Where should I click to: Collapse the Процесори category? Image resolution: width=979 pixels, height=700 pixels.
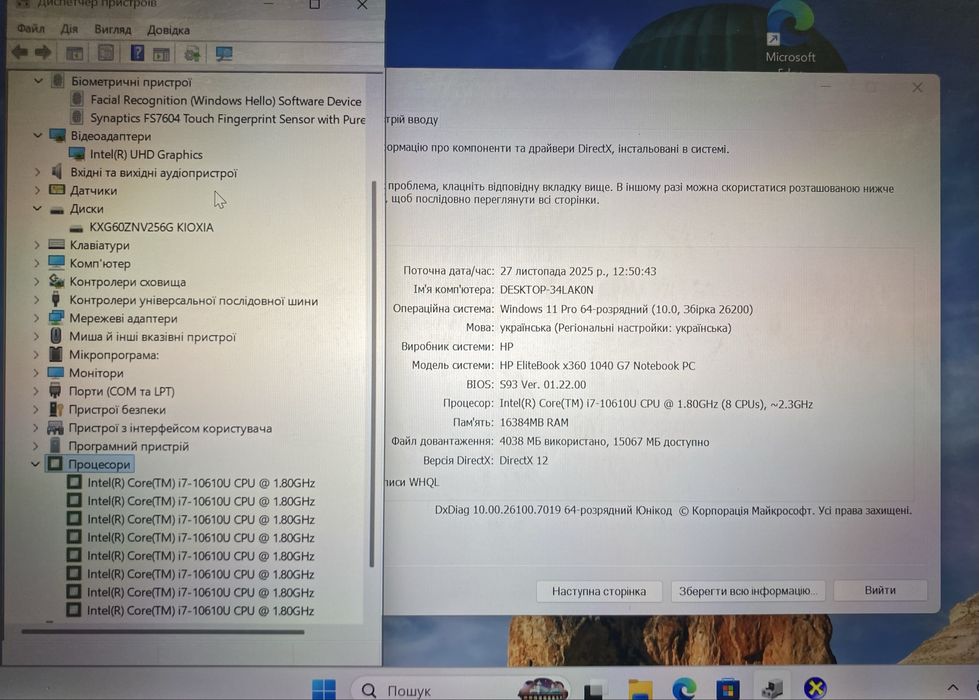click(36, 464)
